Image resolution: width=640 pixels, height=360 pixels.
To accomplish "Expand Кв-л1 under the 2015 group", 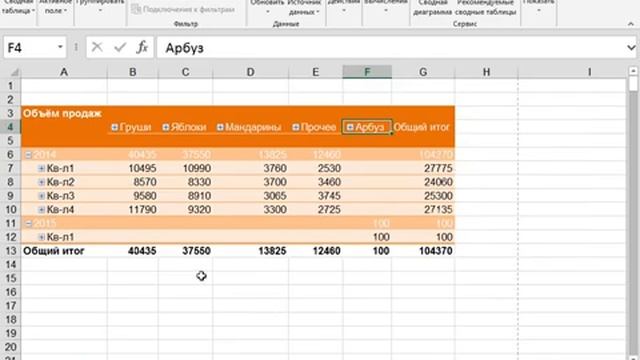I will [41, 237].
